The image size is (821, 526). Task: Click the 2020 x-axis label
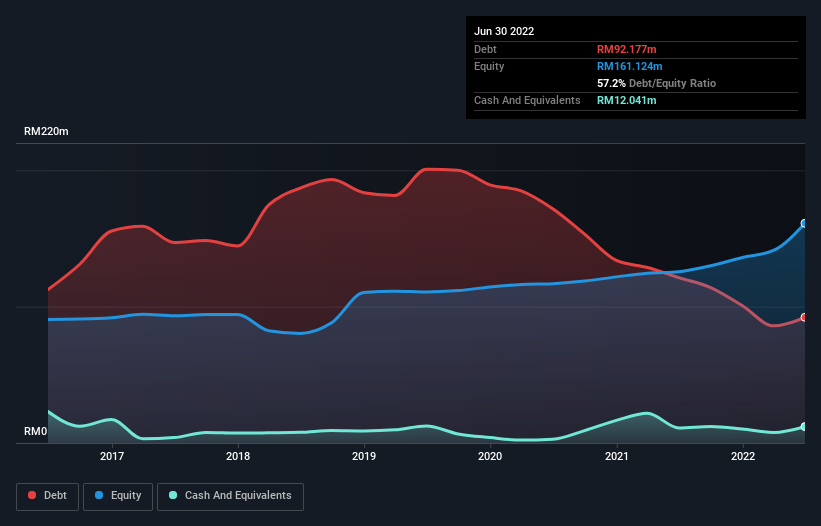pos(490,456)
